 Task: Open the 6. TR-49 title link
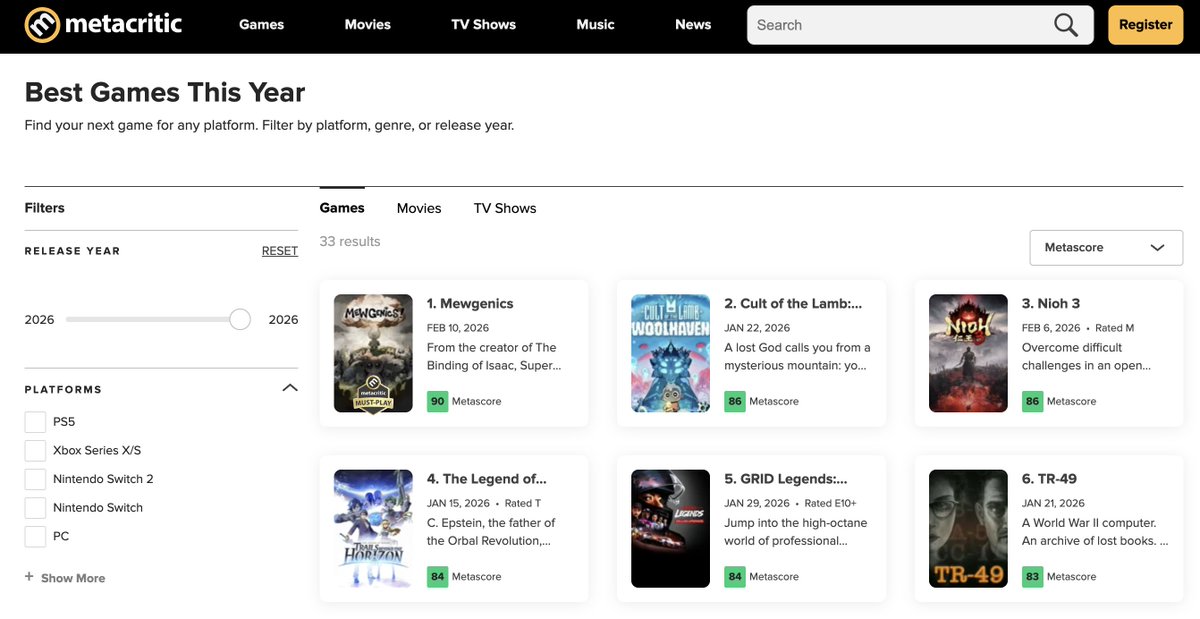[1049, 479]
